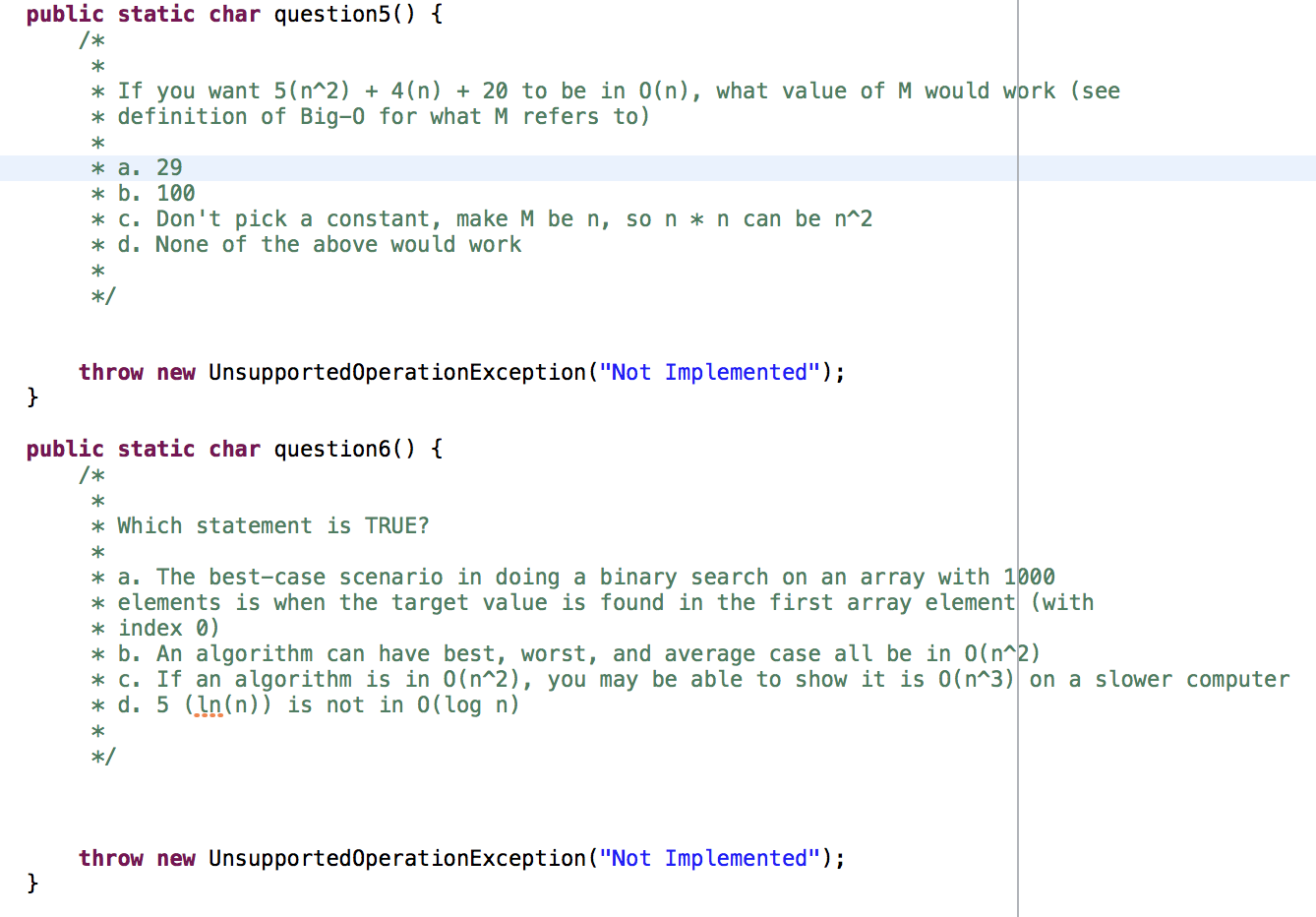Click the question5 method name
Screen dimensions: 1316x917
click(331, 14)
